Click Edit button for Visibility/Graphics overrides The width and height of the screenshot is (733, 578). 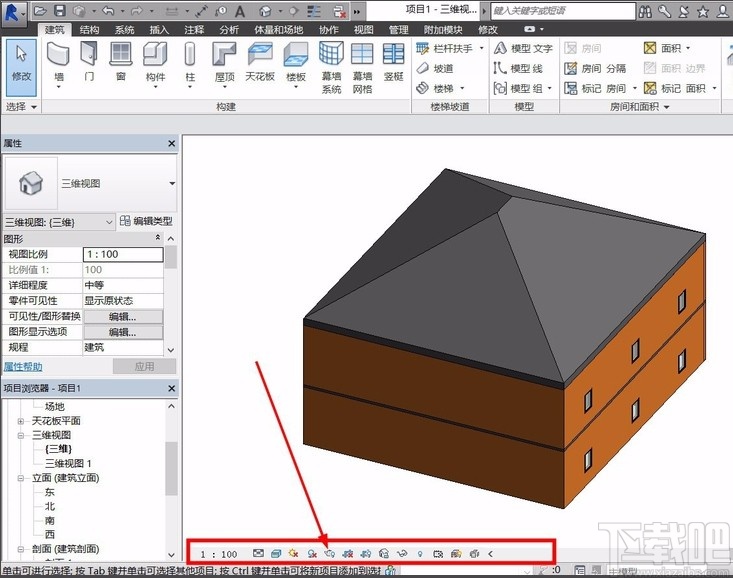click(122, 317)
